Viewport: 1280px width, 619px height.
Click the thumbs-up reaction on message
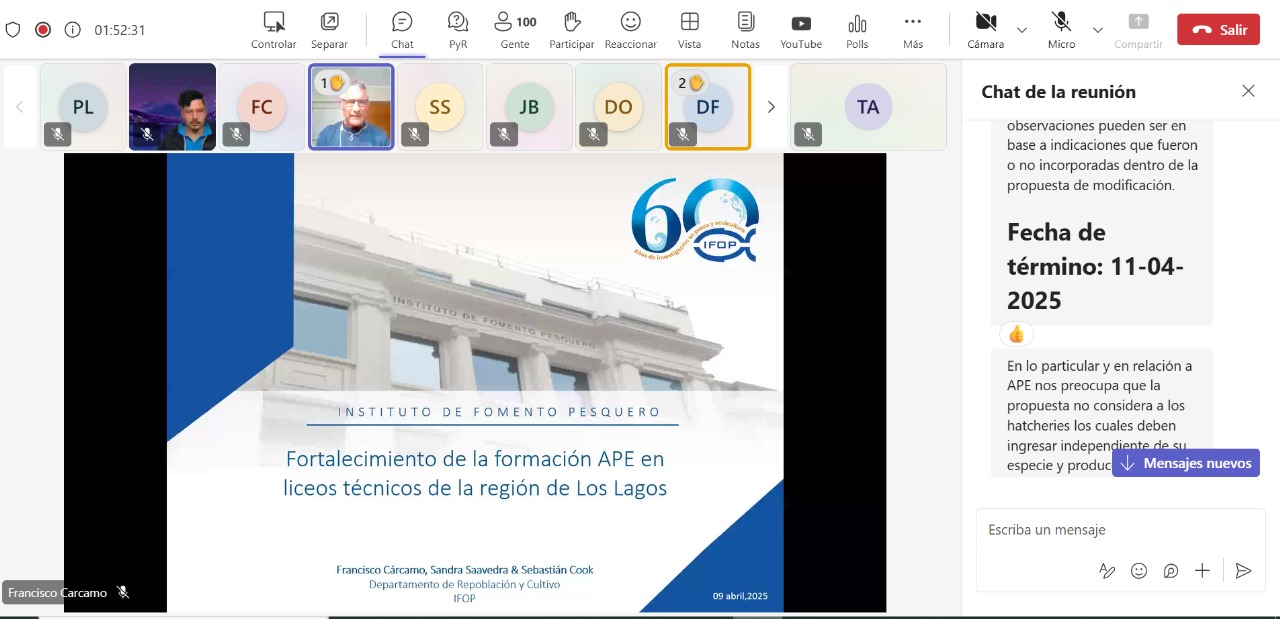(x=1017, y=334)
